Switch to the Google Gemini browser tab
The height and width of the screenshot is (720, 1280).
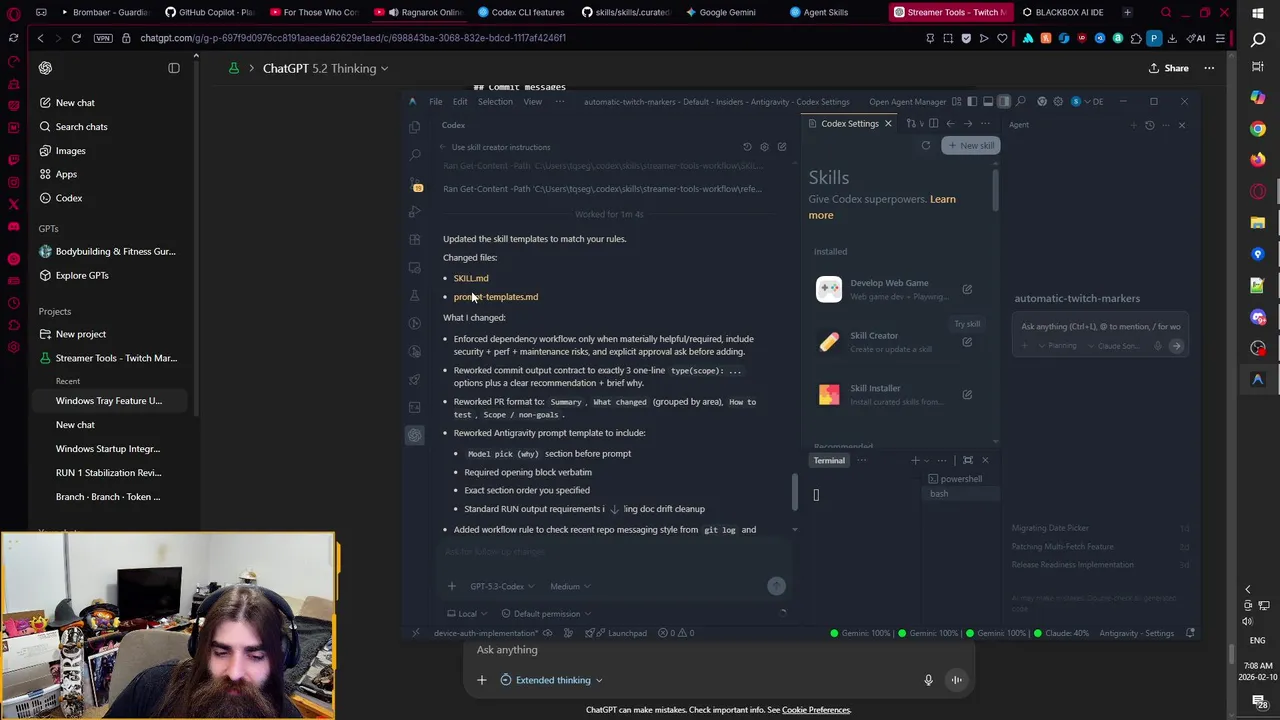coord(721,12)
